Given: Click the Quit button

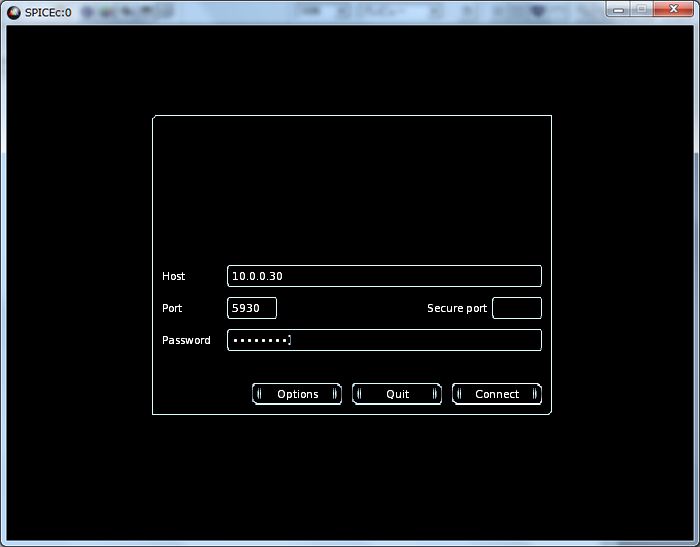Looking at the screenshot, I should 397,394.
